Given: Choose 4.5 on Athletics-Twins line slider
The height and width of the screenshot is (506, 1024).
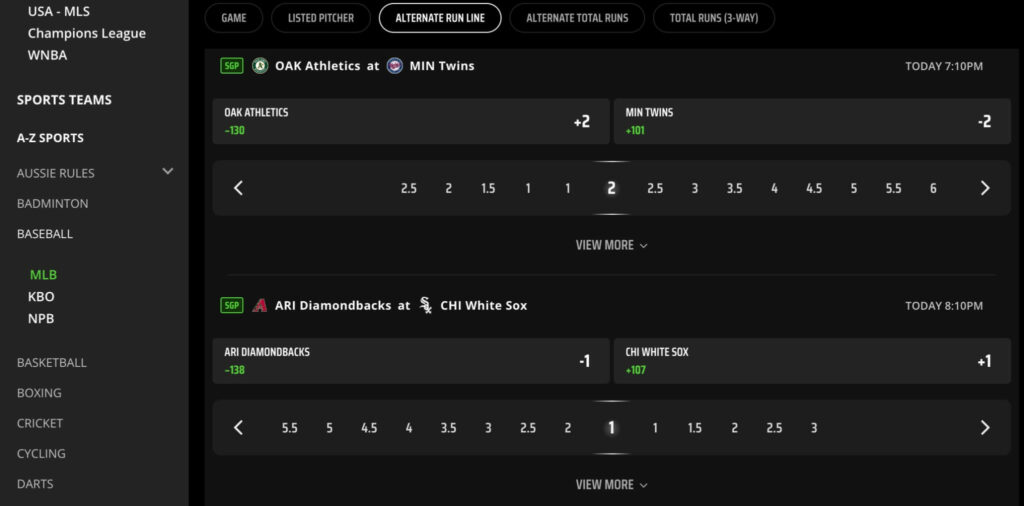Looking at the screenshot, I should 814,189.
